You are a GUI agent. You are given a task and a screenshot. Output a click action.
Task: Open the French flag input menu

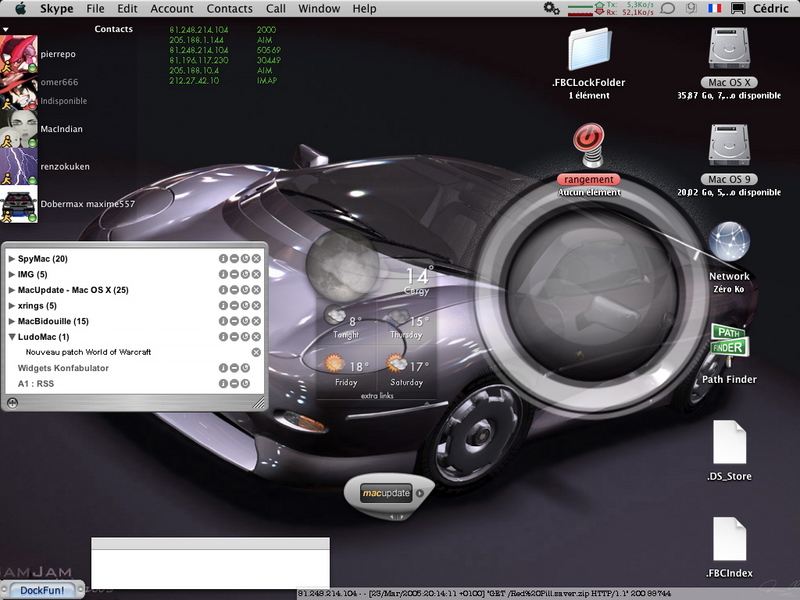click(x=715, y=8)
